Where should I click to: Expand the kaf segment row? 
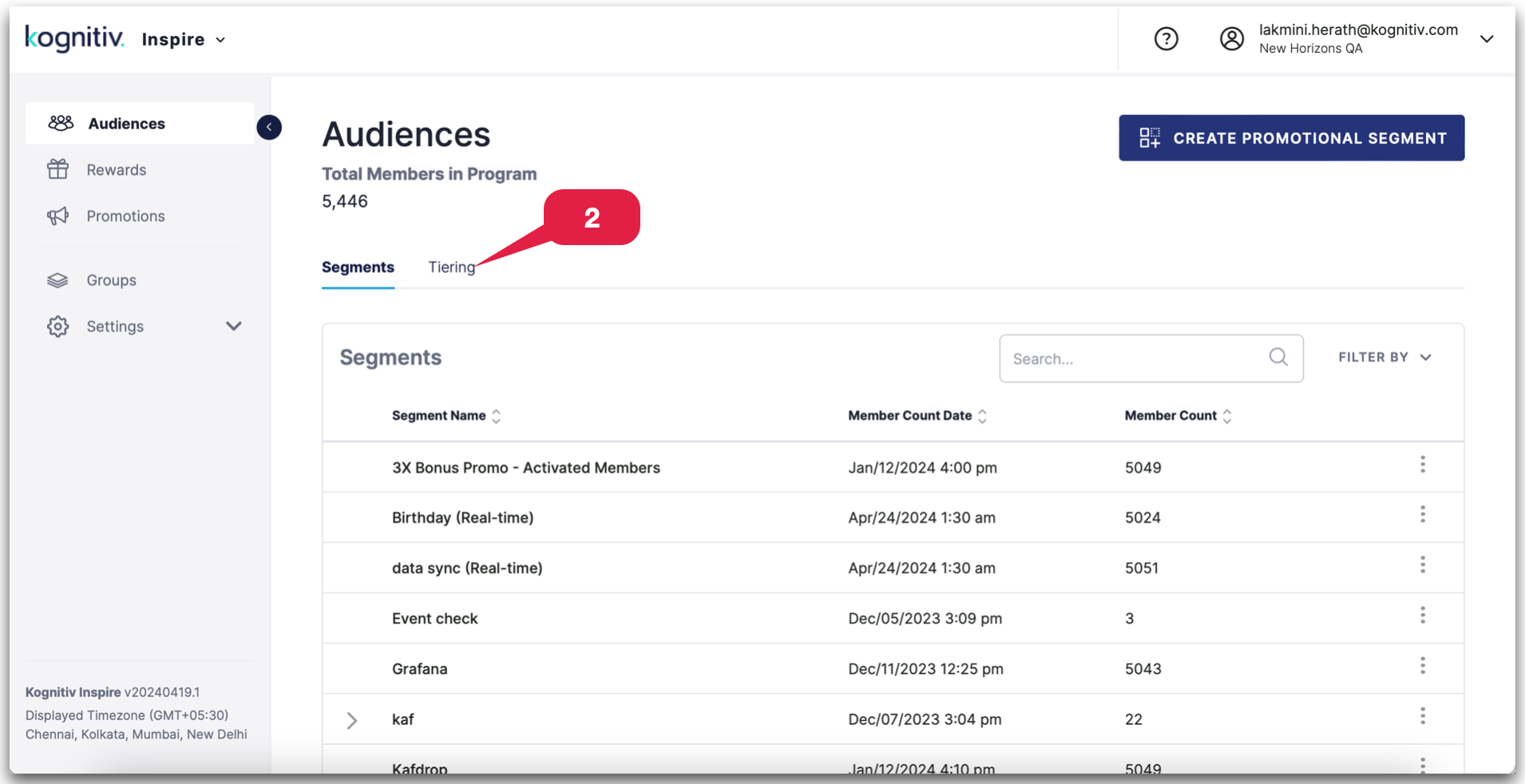pyautogui.click(x=351, y=720)
